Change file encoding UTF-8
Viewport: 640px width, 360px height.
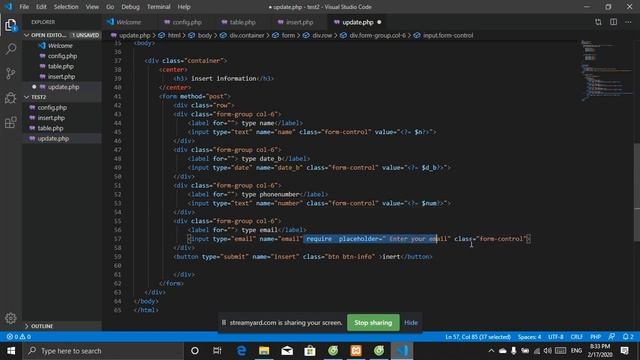pyautogui.click(x=556, y=337)
